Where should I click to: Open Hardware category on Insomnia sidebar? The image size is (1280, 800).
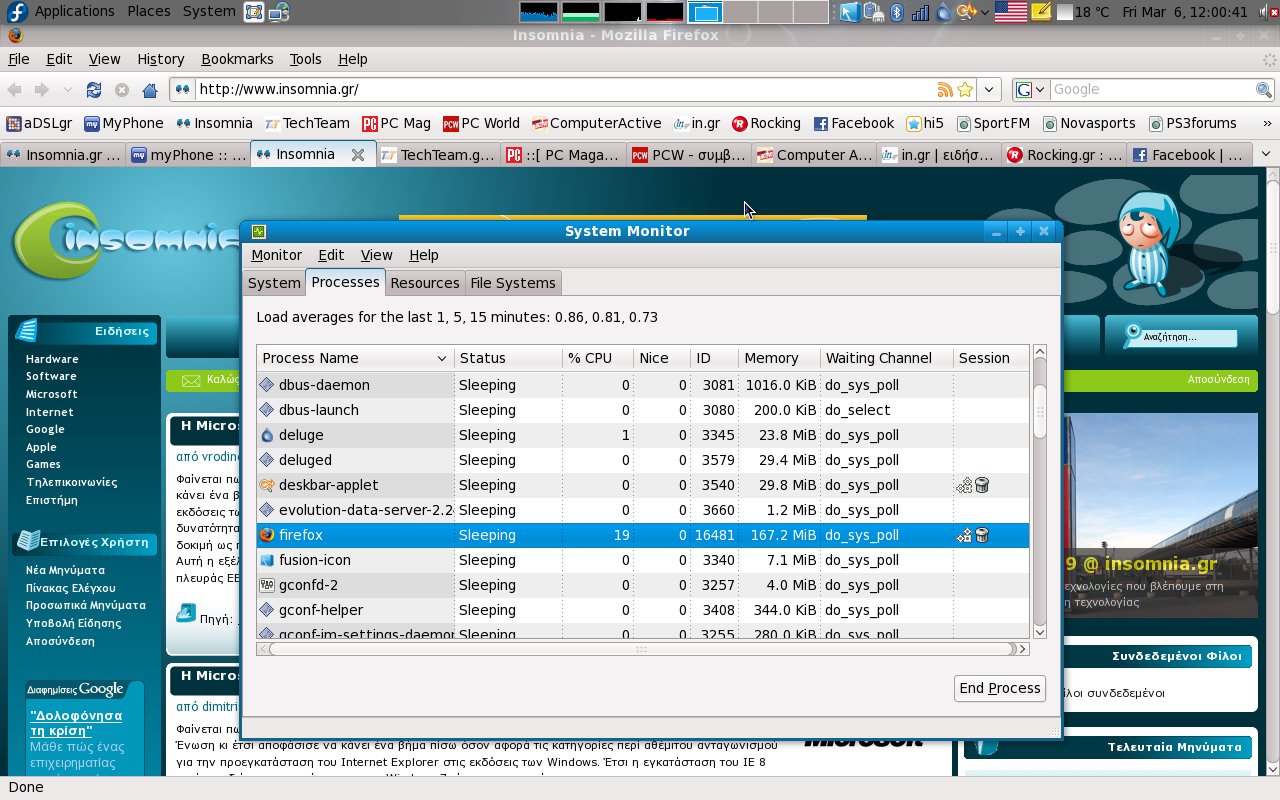[52, 359]
